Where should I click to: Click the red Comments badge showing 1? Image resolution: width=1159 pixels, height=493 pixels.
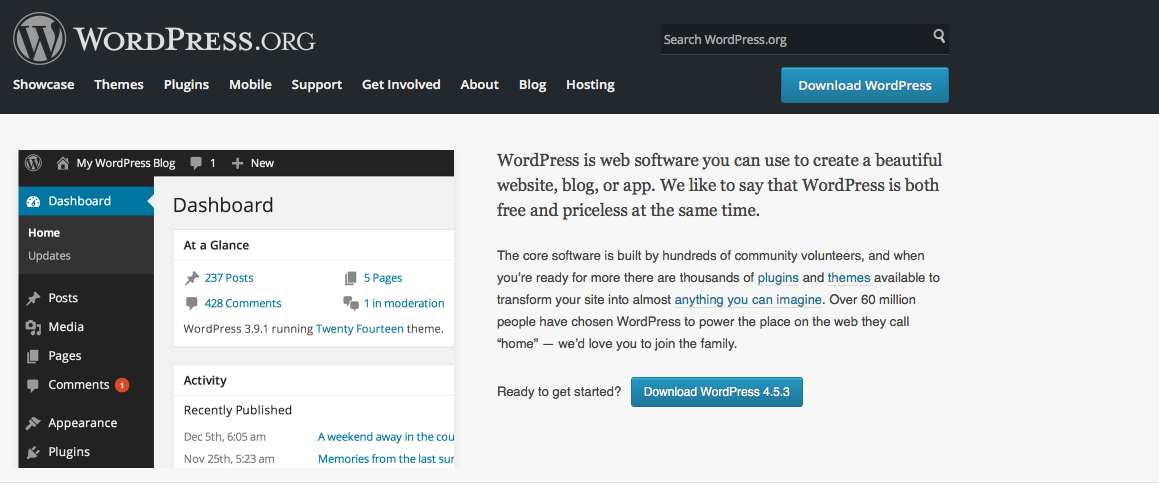pos(122,385)
